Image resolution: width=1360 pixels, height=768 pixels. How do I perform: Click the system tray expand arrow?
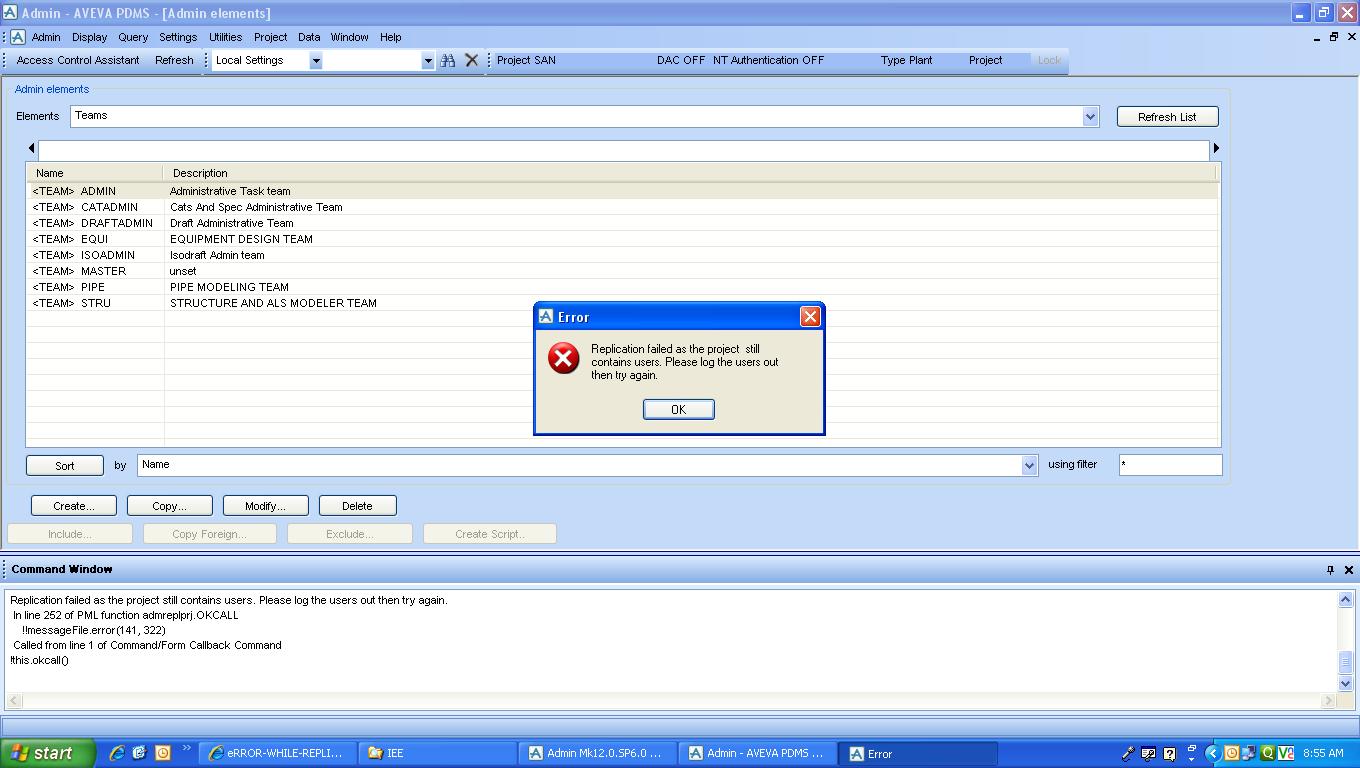[x=1213, y=753]
